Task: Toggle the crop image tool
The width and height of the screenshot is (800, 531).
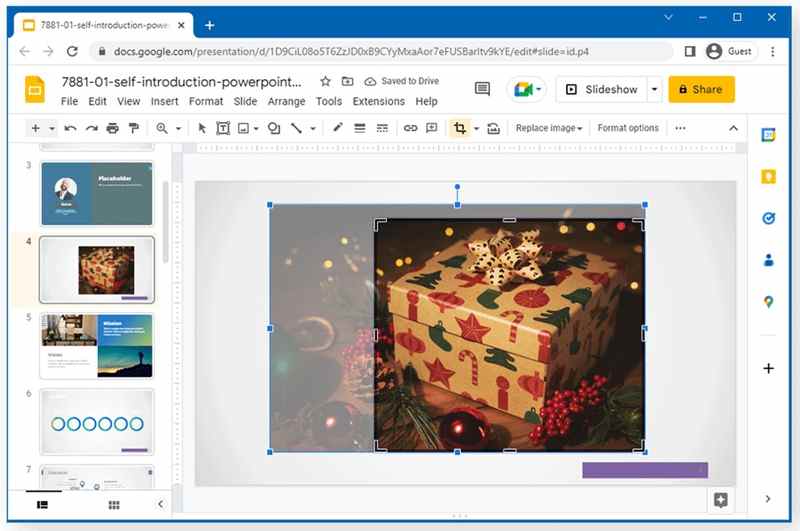Action: [x=460, y=128]
